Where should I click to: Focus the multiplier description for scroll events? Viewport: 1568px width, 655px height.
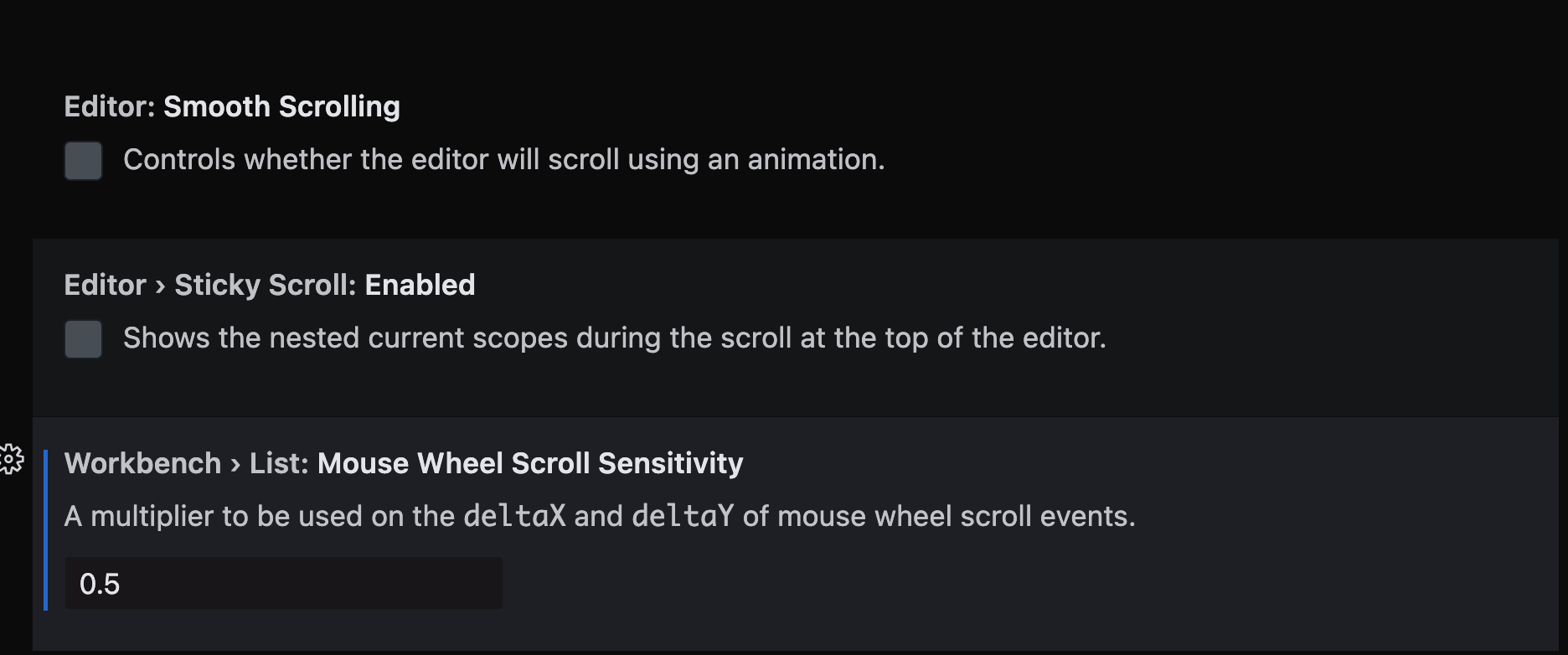600,516
